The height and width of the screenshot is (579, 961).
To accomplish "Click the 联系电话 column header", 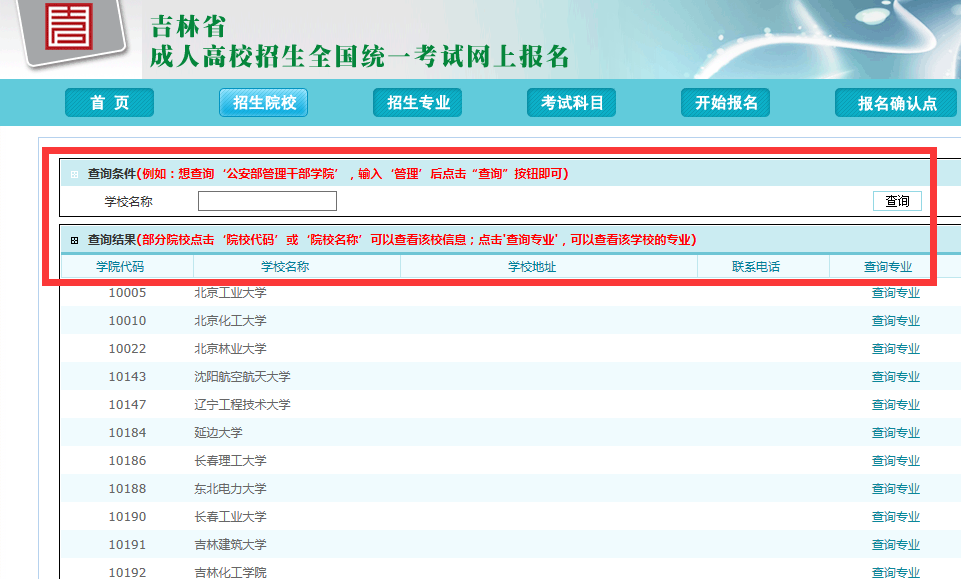I will coord(756,267).
